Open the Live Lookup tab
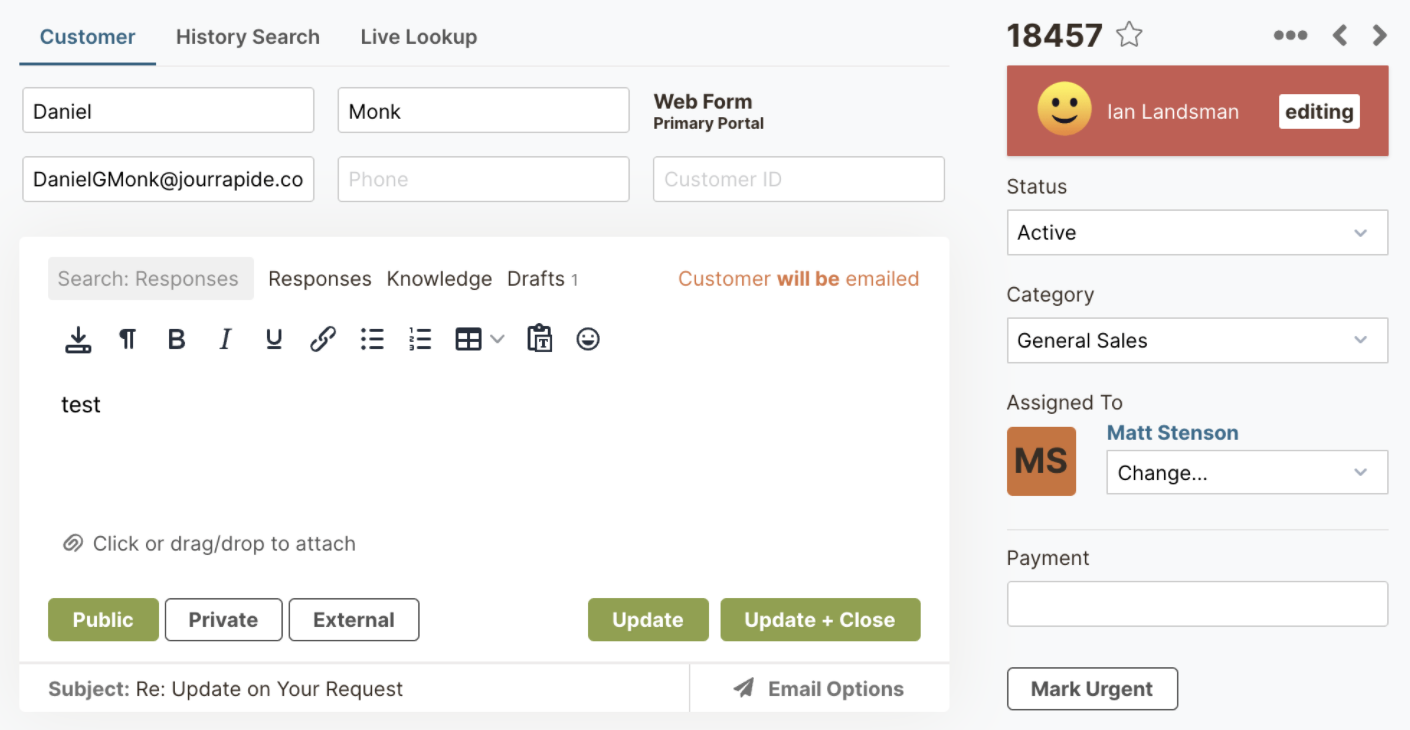 (419, 37)
